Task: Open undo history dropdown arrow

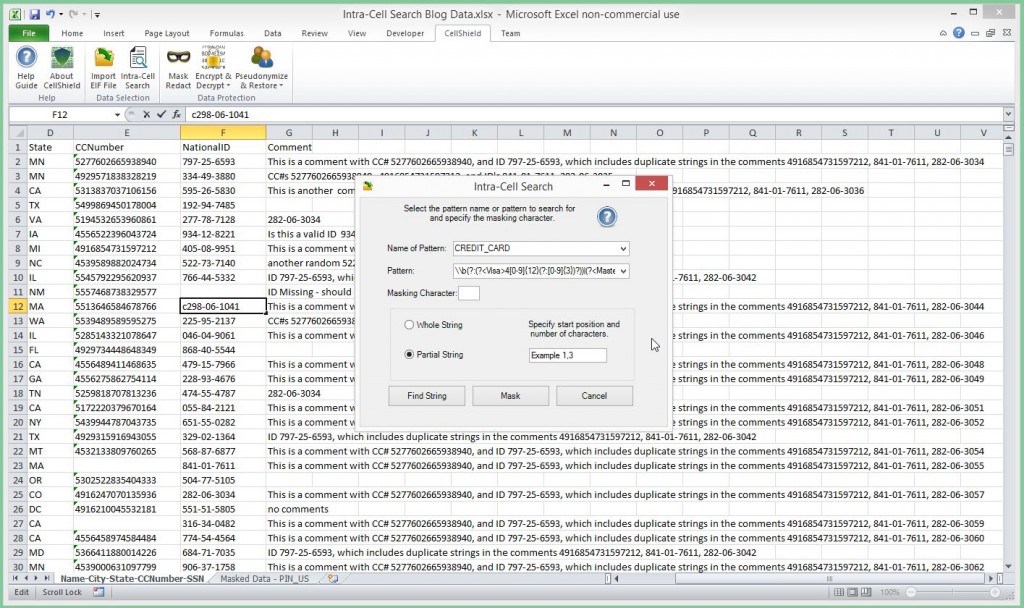Action: [61, 14]
